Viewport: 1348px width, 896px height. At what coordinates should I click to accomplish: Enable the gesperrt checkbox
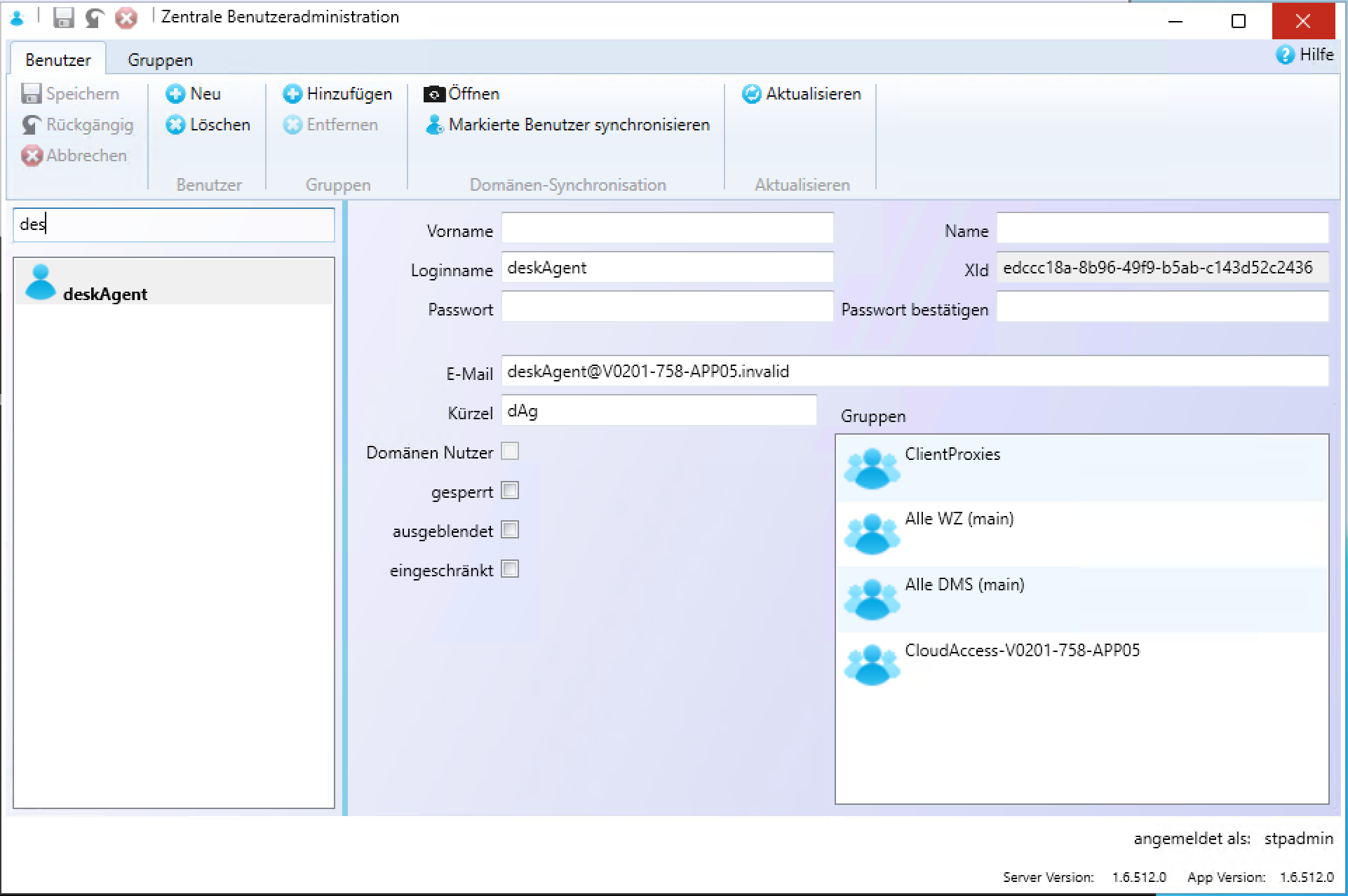[511, 491]
